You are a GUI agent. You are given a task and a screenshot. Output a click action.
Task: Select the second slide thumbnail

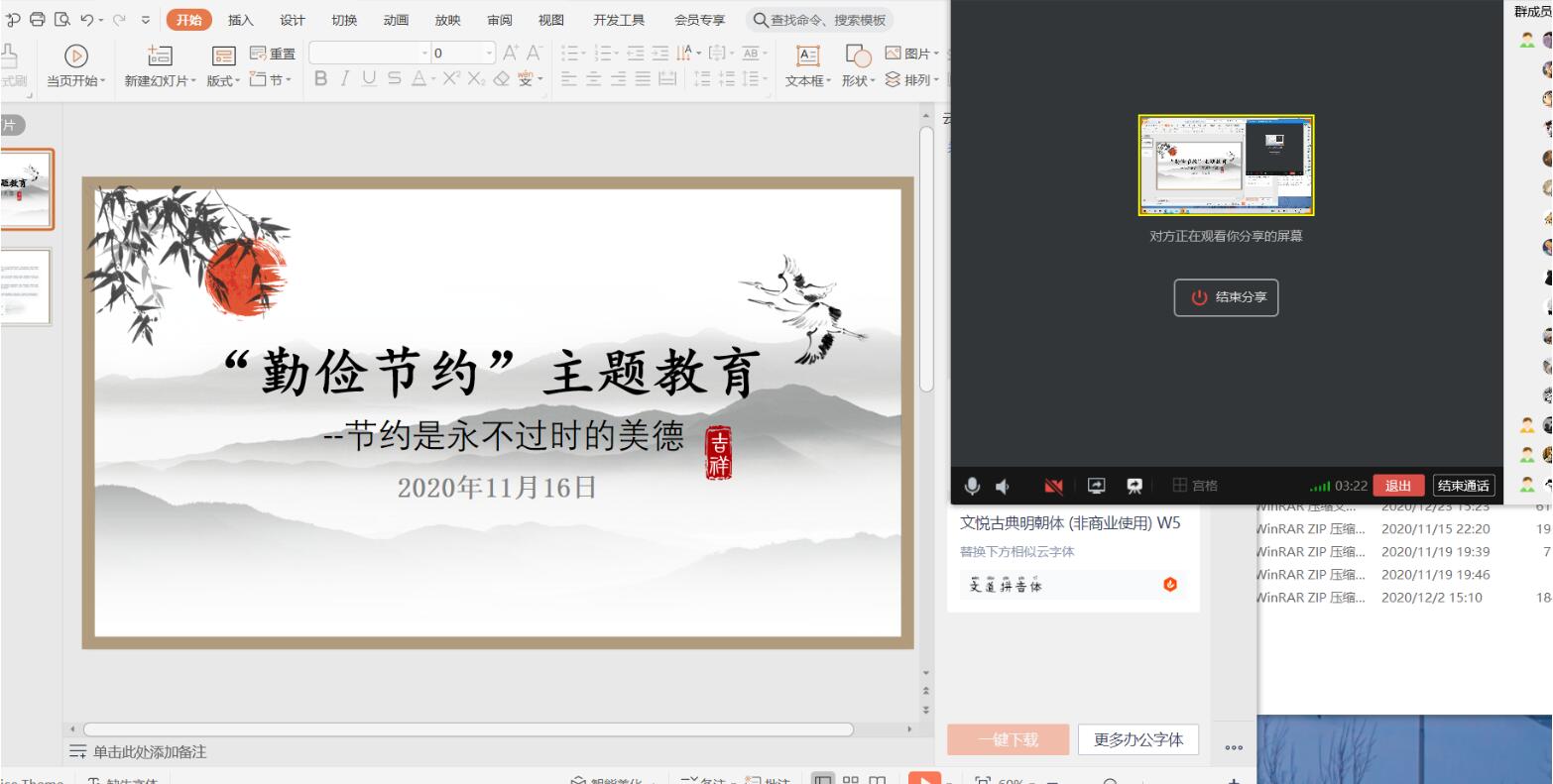[25, 286]
